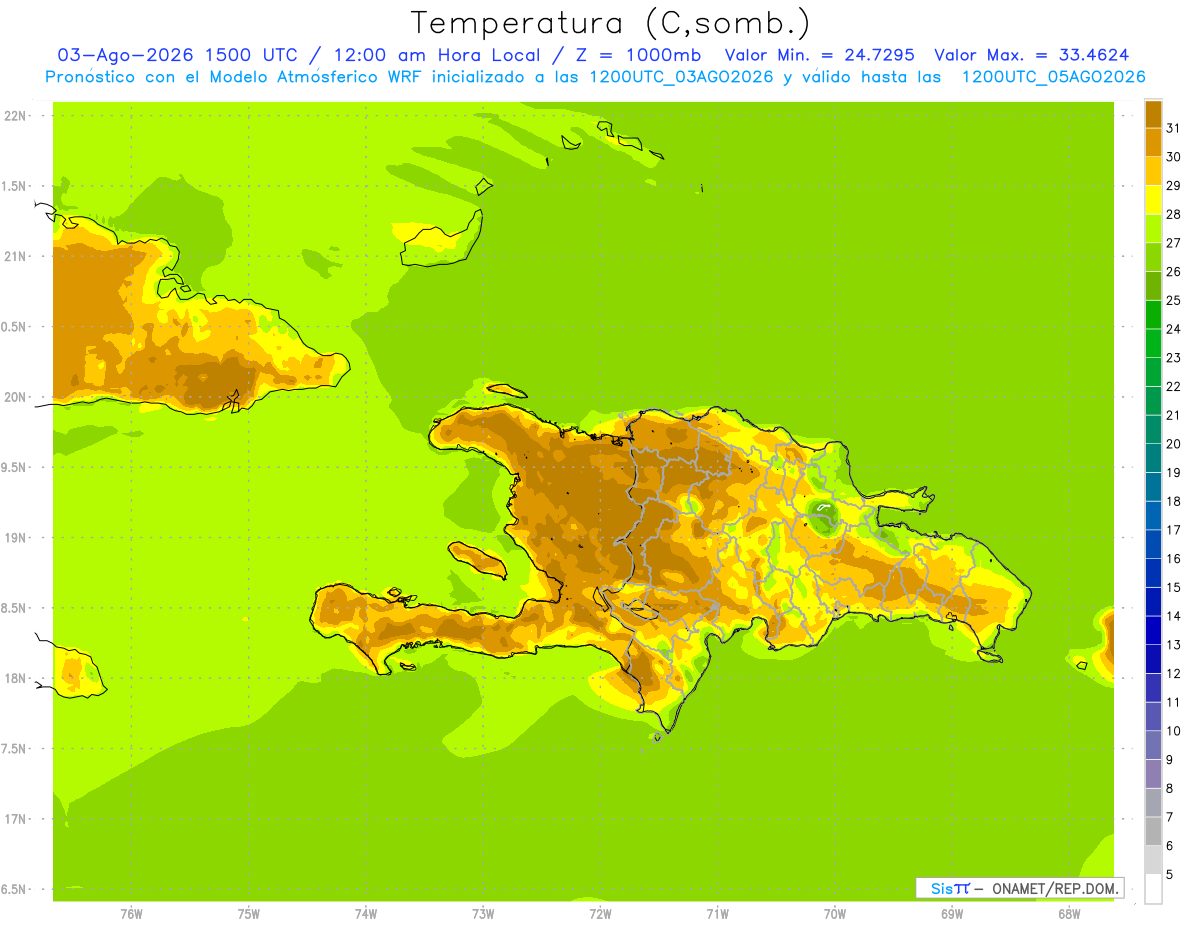Click the "18" label on color scale

1173,501
